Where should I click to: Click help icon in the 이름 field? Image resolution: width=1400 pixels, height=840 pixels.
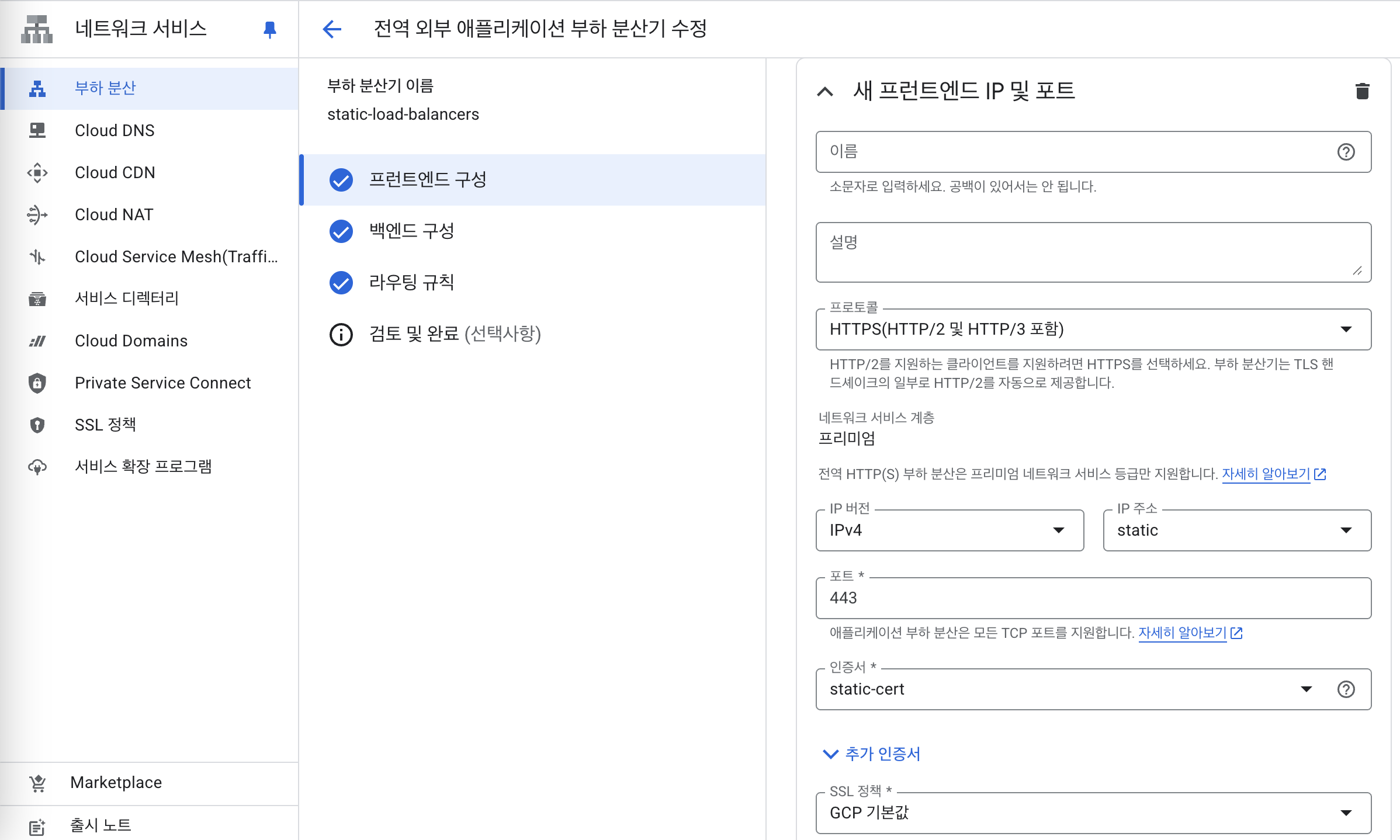[x=1346, y=152]
